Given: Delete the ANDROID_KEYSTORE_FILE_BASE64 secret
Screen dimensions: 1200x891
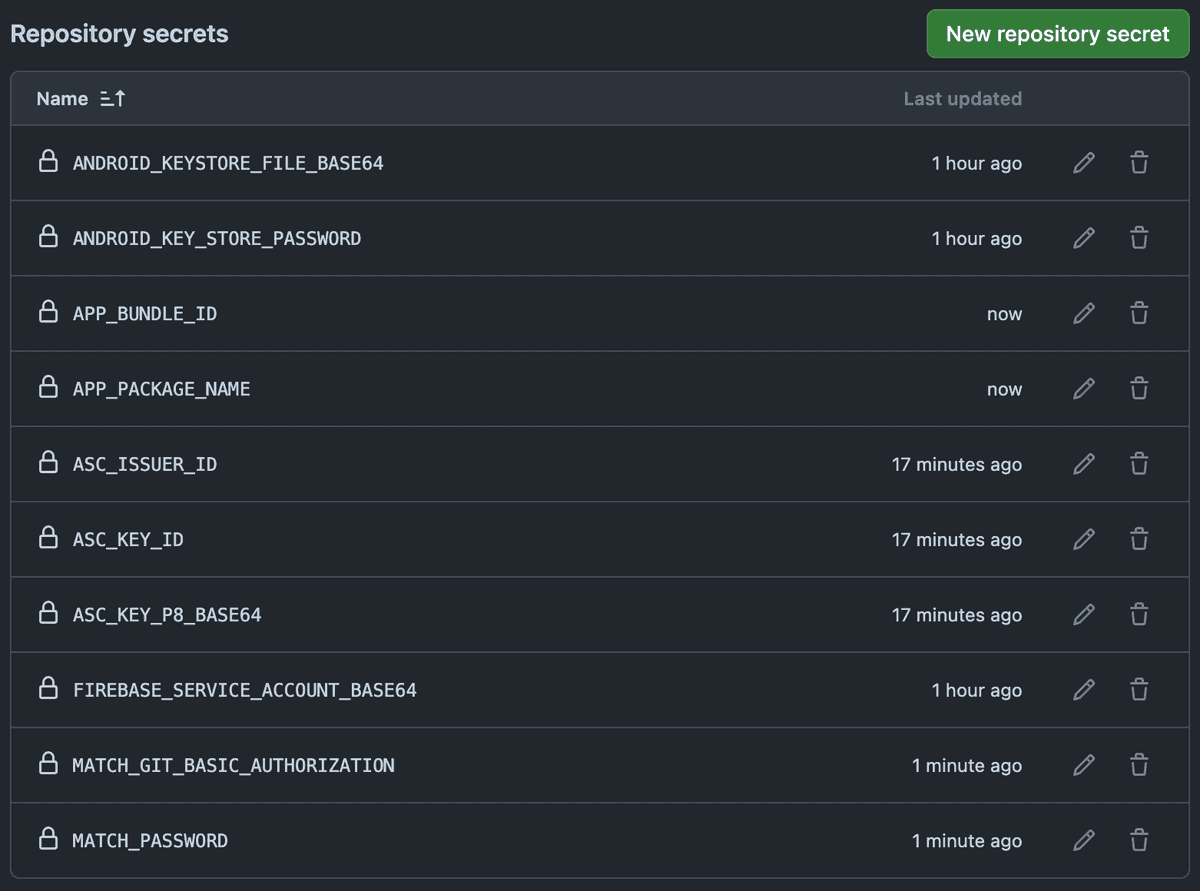Looking at the screenshot, I should (1138, 163).
